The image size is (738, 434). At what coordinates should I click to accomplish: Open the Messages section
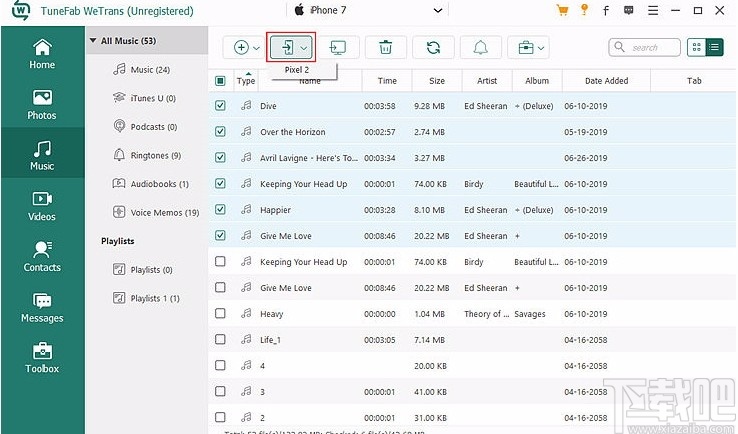point(42,307)
